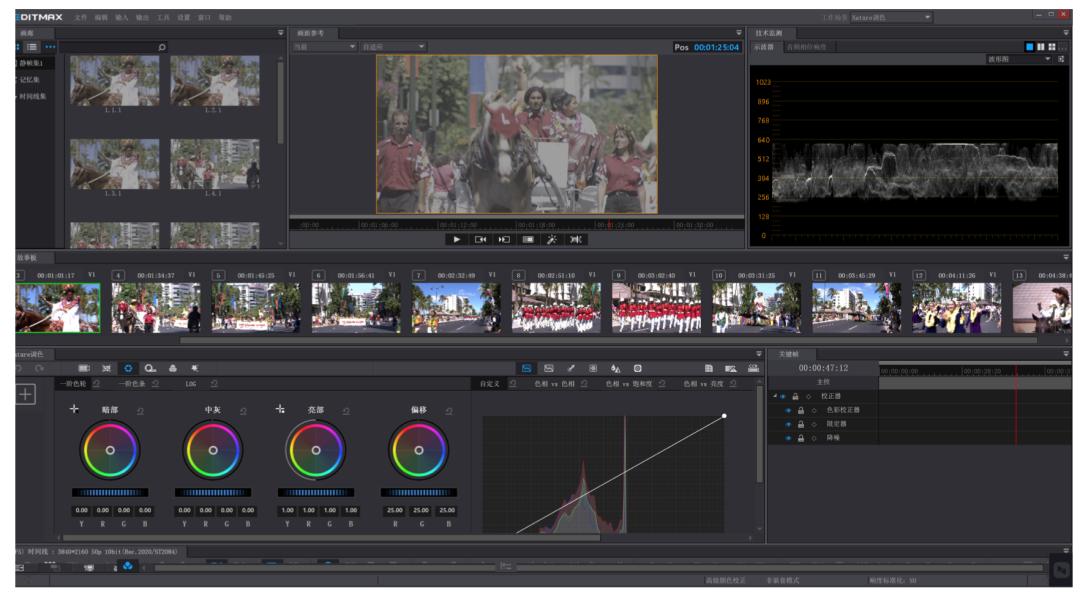Select the qualifier magnifier icon in grading toolbar

click(x=149, y=369)
